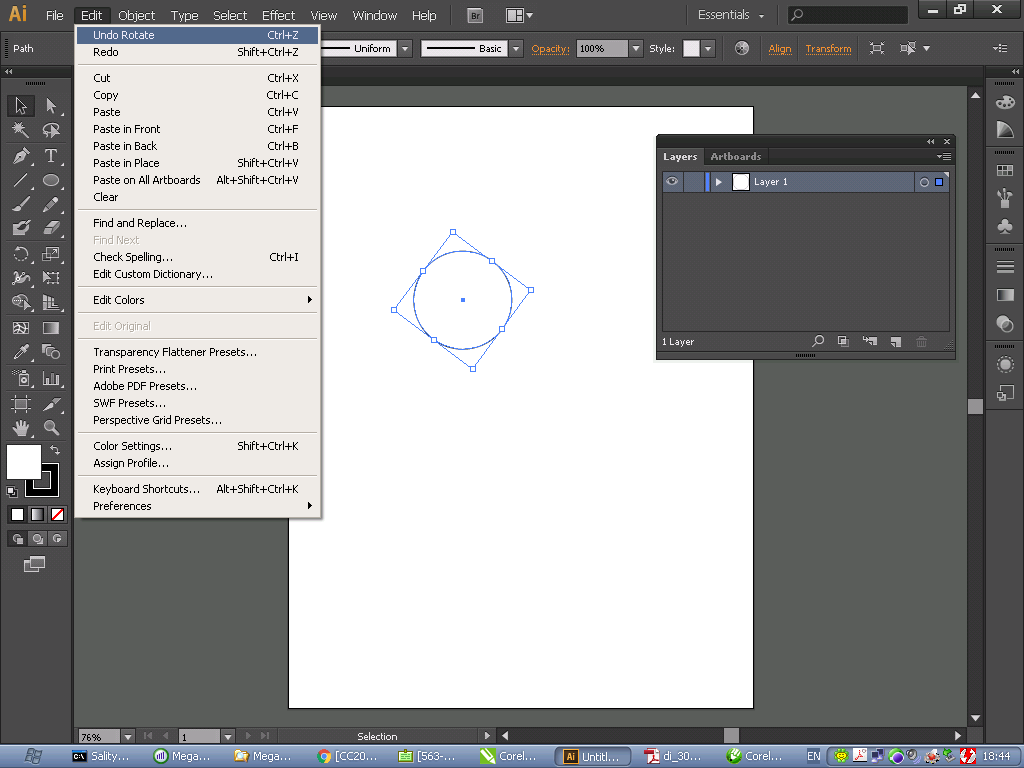This screenshot has height=768, width=1024.
Task: Select the Paintbrush tool
Action: pos(20,204)
